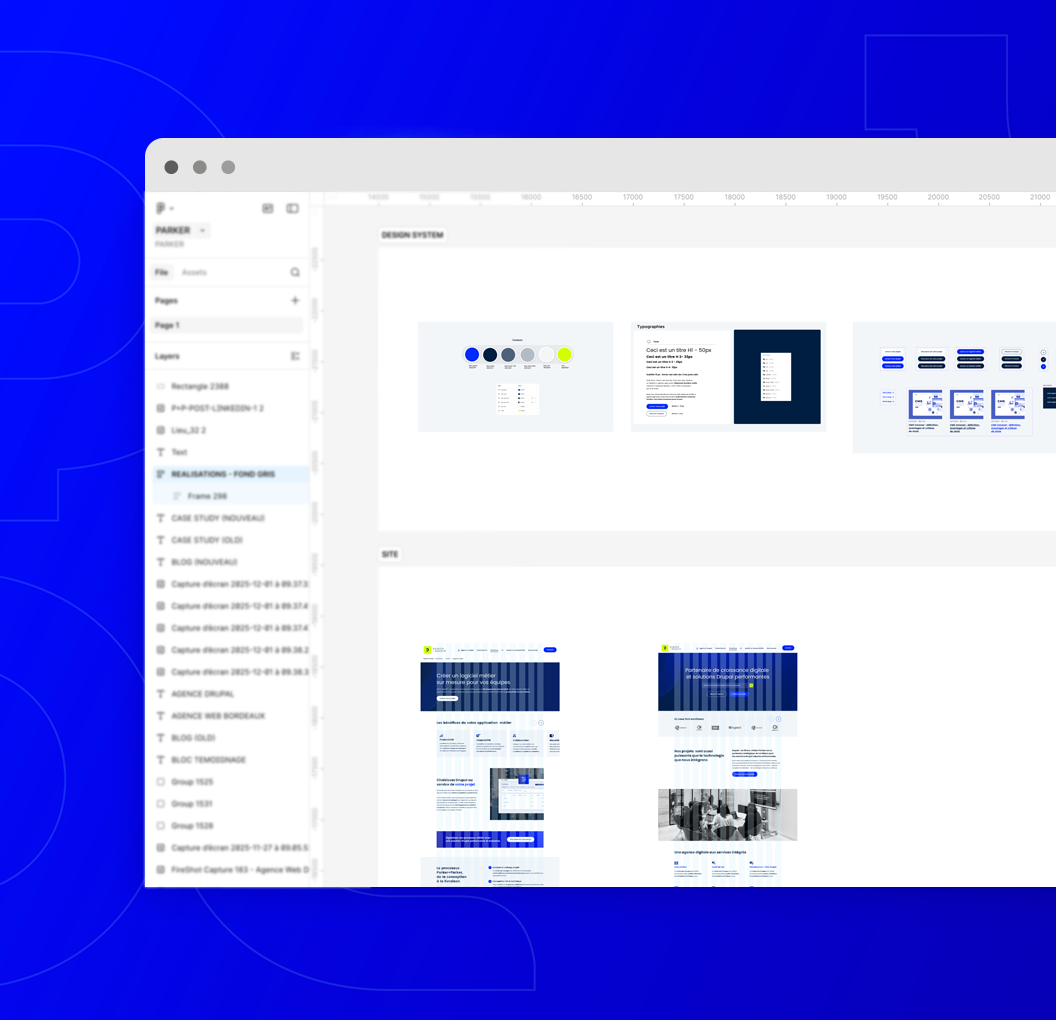Click the minimize UI panel icon
1056x1020 pixels.
[268, 208]
